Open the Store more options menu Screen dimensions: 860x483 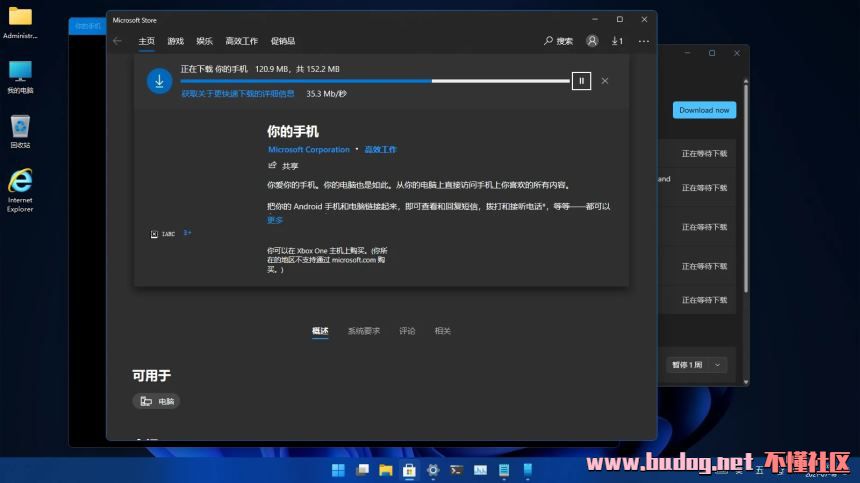[x=644, y=41]
